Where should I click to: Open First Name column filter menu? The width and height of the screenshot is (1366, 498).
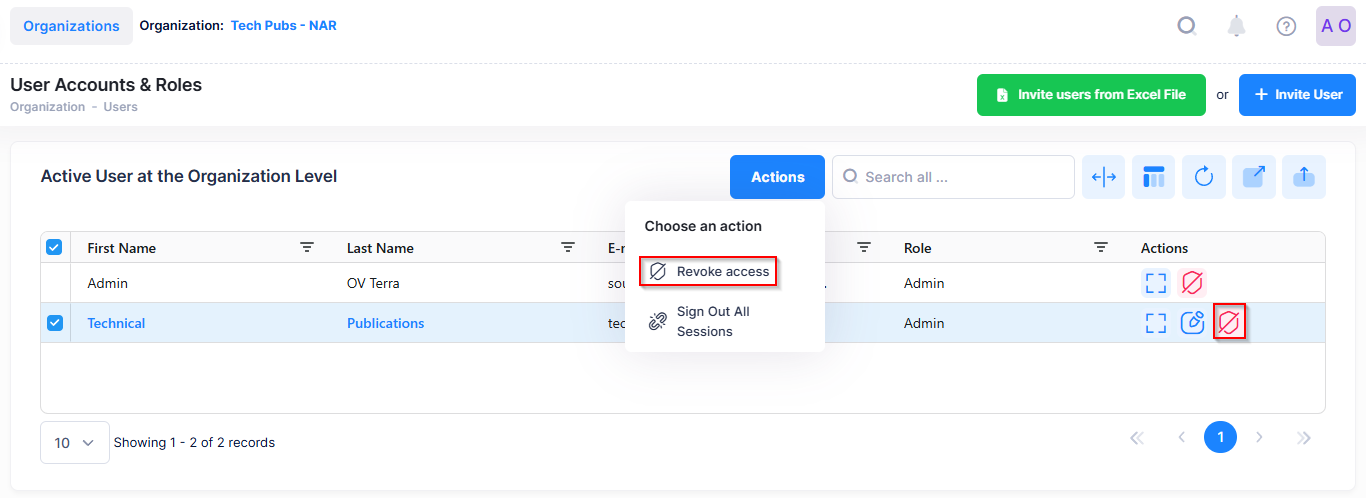(307, 247)
